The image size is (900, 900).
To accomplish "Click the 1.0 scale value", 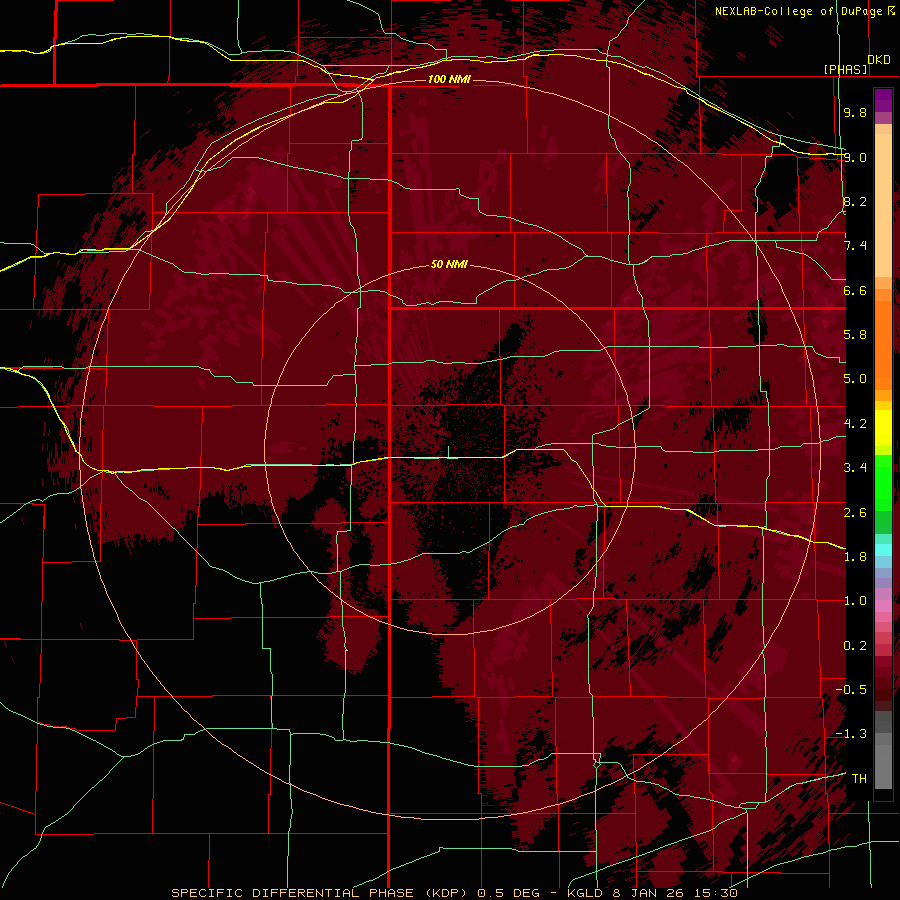I will (x=855, y=601).
